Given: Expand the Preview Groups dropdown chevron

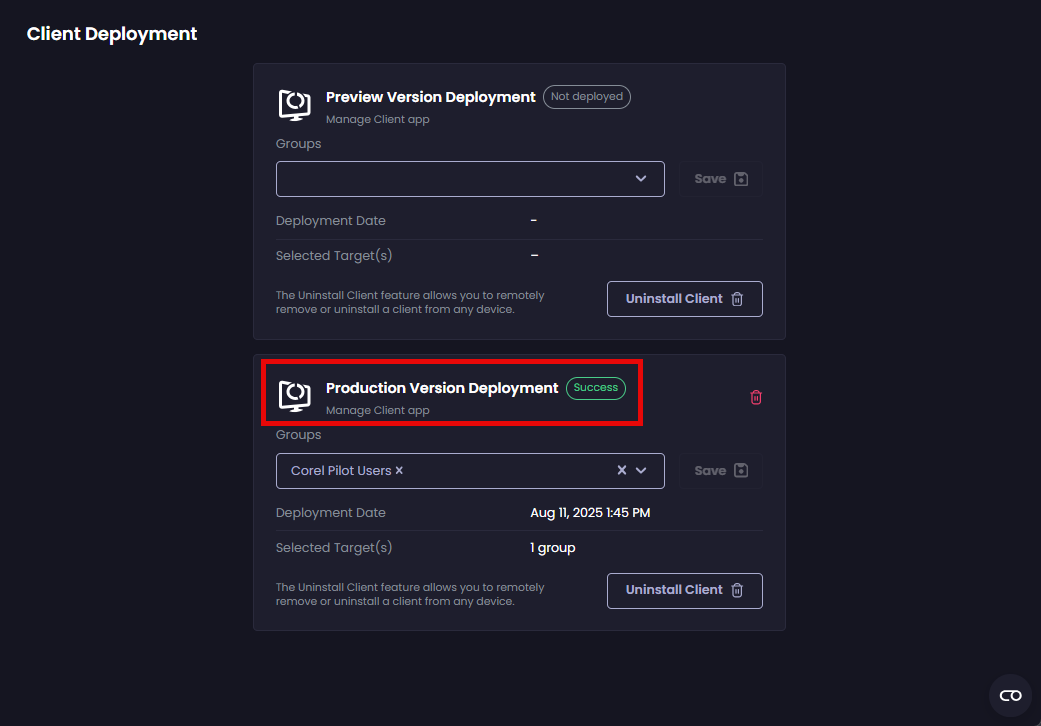Looking at the screenshot, I should pyautogui.click(x=641, y=179).
